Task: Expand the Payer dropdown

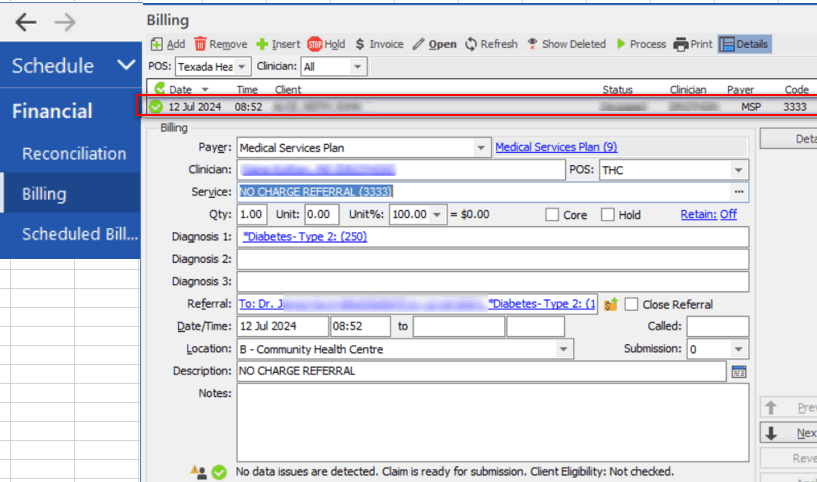Action: (x=481, y=148)
